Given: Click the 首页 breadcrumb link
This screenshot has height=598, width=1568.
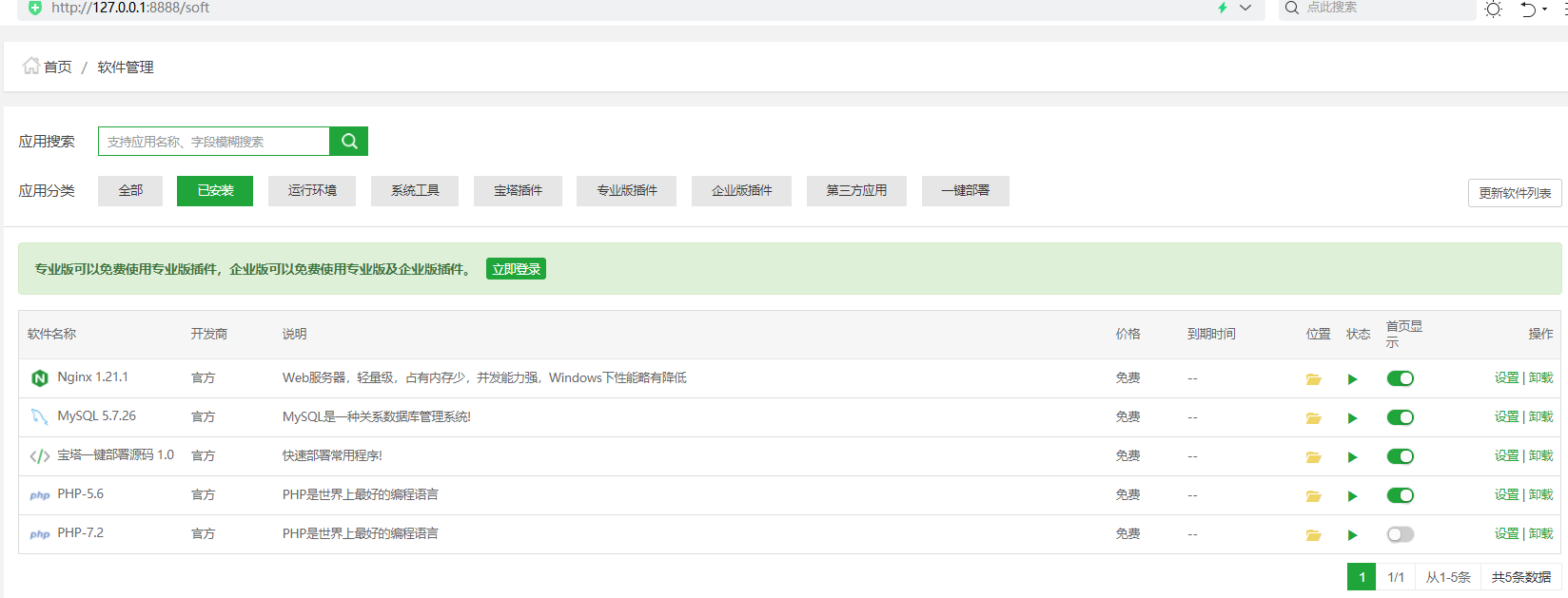Looking at the screenshot, I should (58, 68).
